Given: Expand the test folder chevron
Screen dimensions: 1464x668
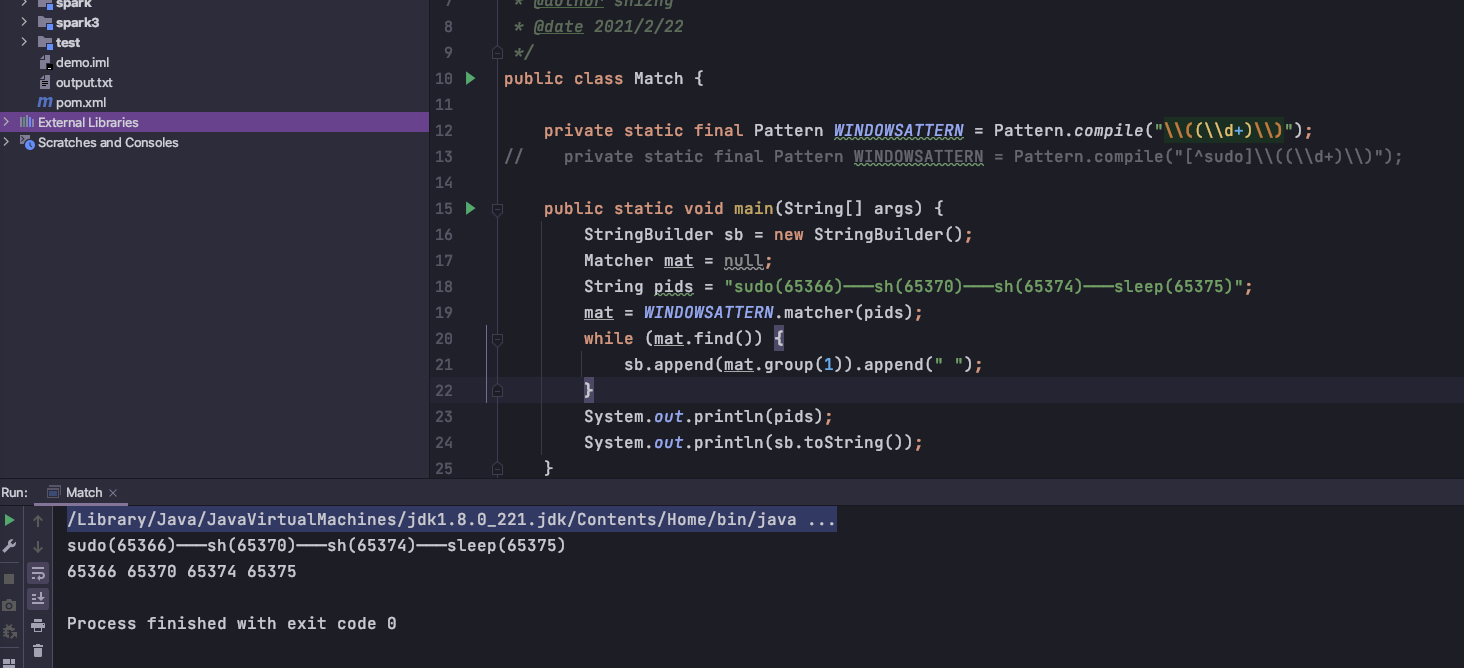Looking at the screenshot, I should pos(25,42).
